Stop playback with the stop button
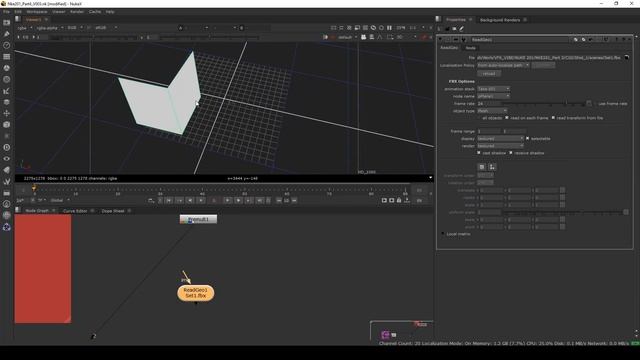640x360 pixels. [x=214, y=200]
